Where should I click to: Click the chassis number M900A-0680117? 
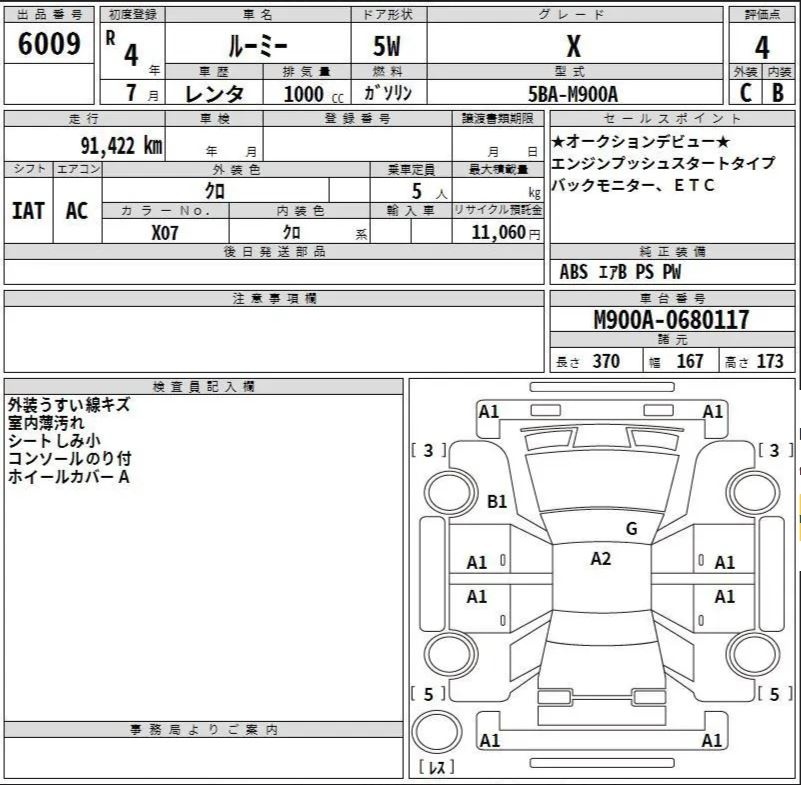(x=672, y=321)
